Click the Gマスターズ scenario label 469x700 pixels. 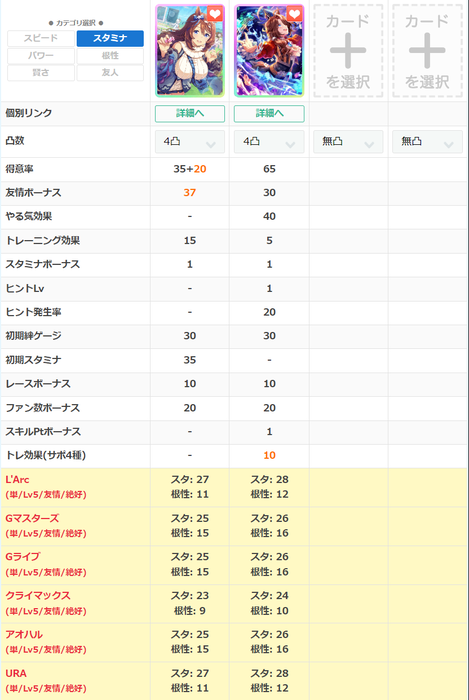32,519
